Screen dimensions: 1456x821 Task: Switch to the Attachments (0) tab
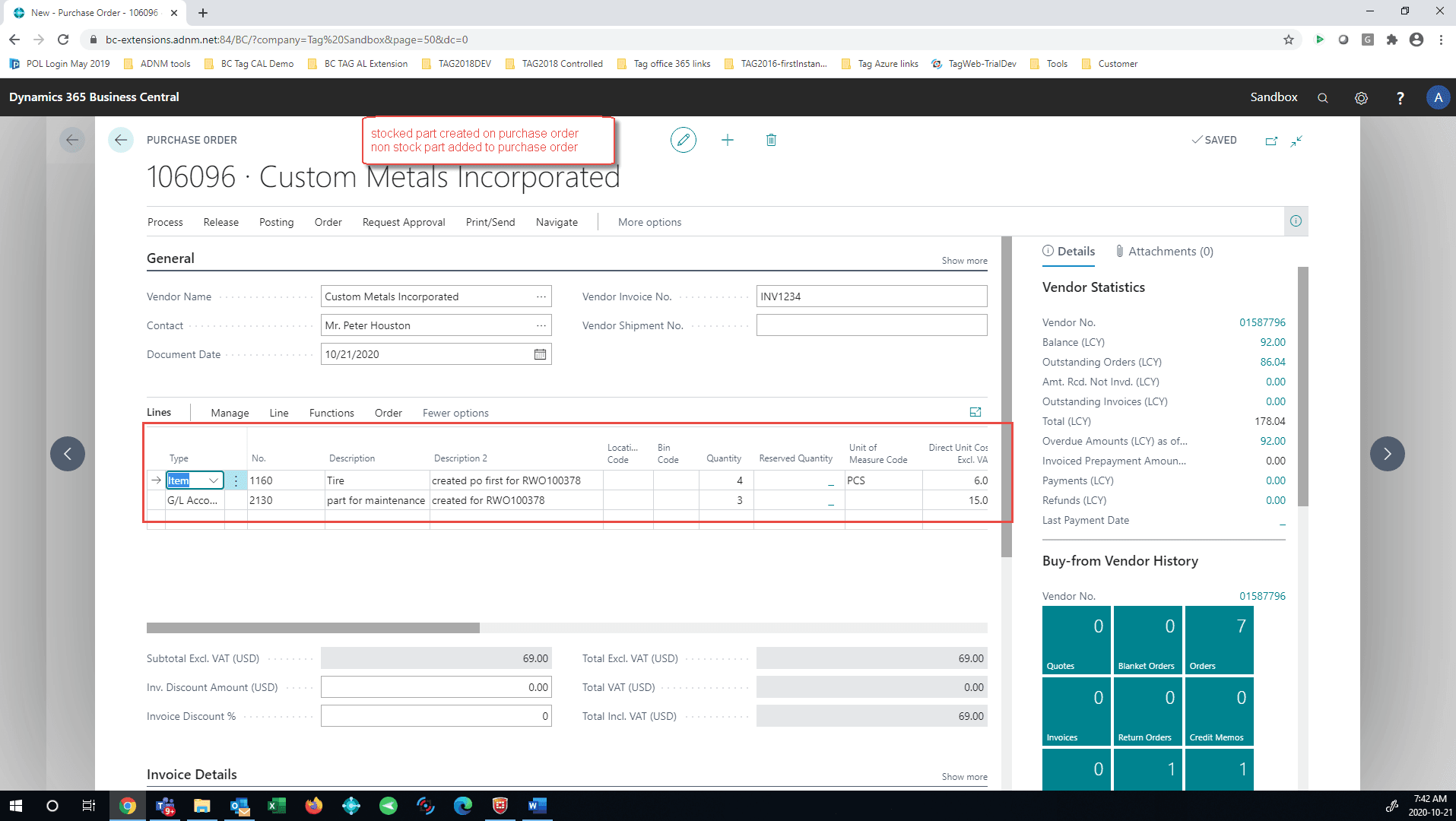point(1164,252)
